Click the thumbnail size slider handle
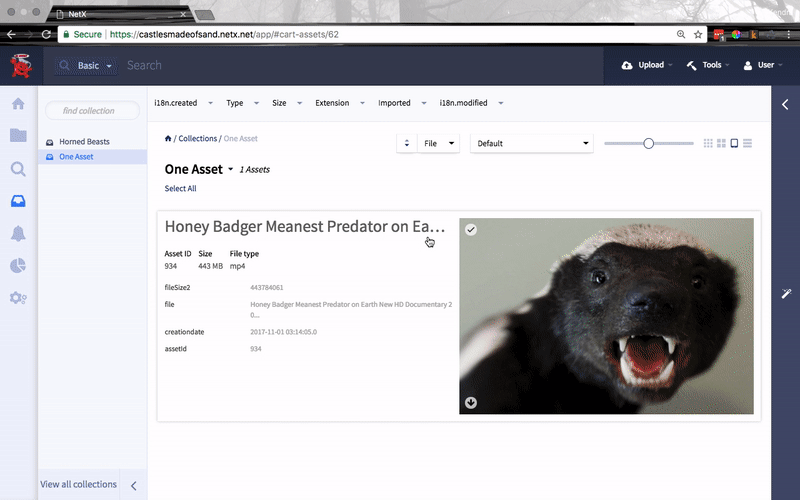Image resolution: width=800 pixels, height=500 pixels. [x=648, y=143]
